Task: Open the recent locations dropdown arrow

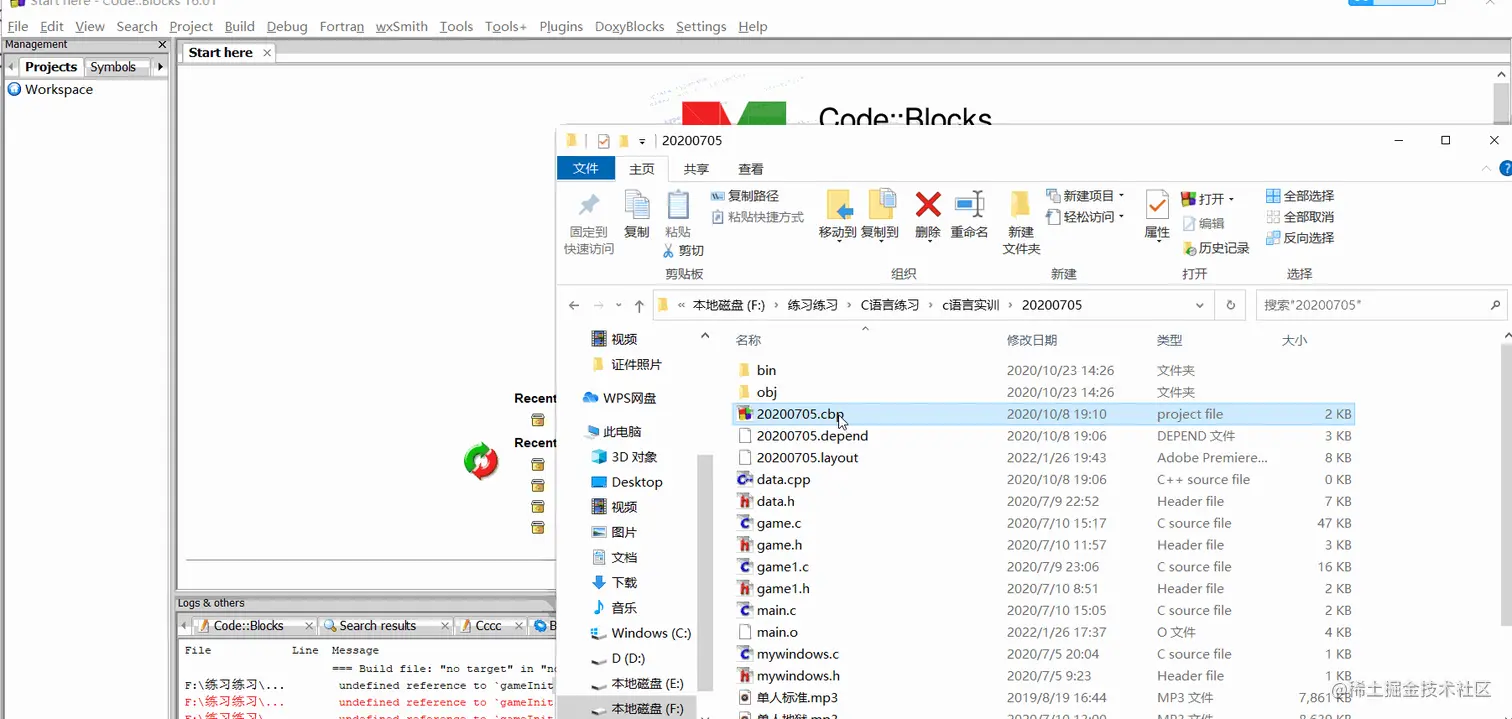Action: [620, 306]
